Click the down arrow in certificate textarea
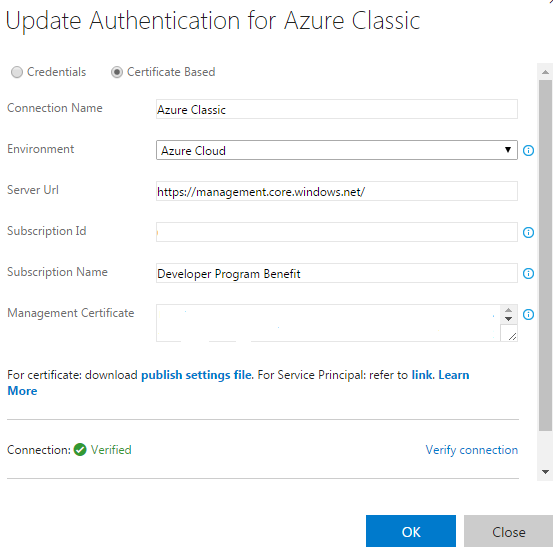Viewport: 553px width, 554px height. click(508, 319)
